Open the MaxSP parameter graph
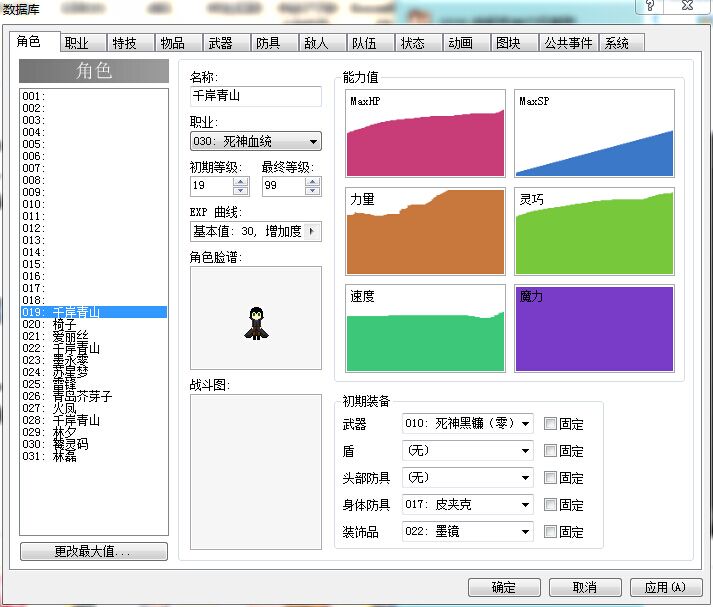Screen dimensions: 713x607 click(594, 133)
